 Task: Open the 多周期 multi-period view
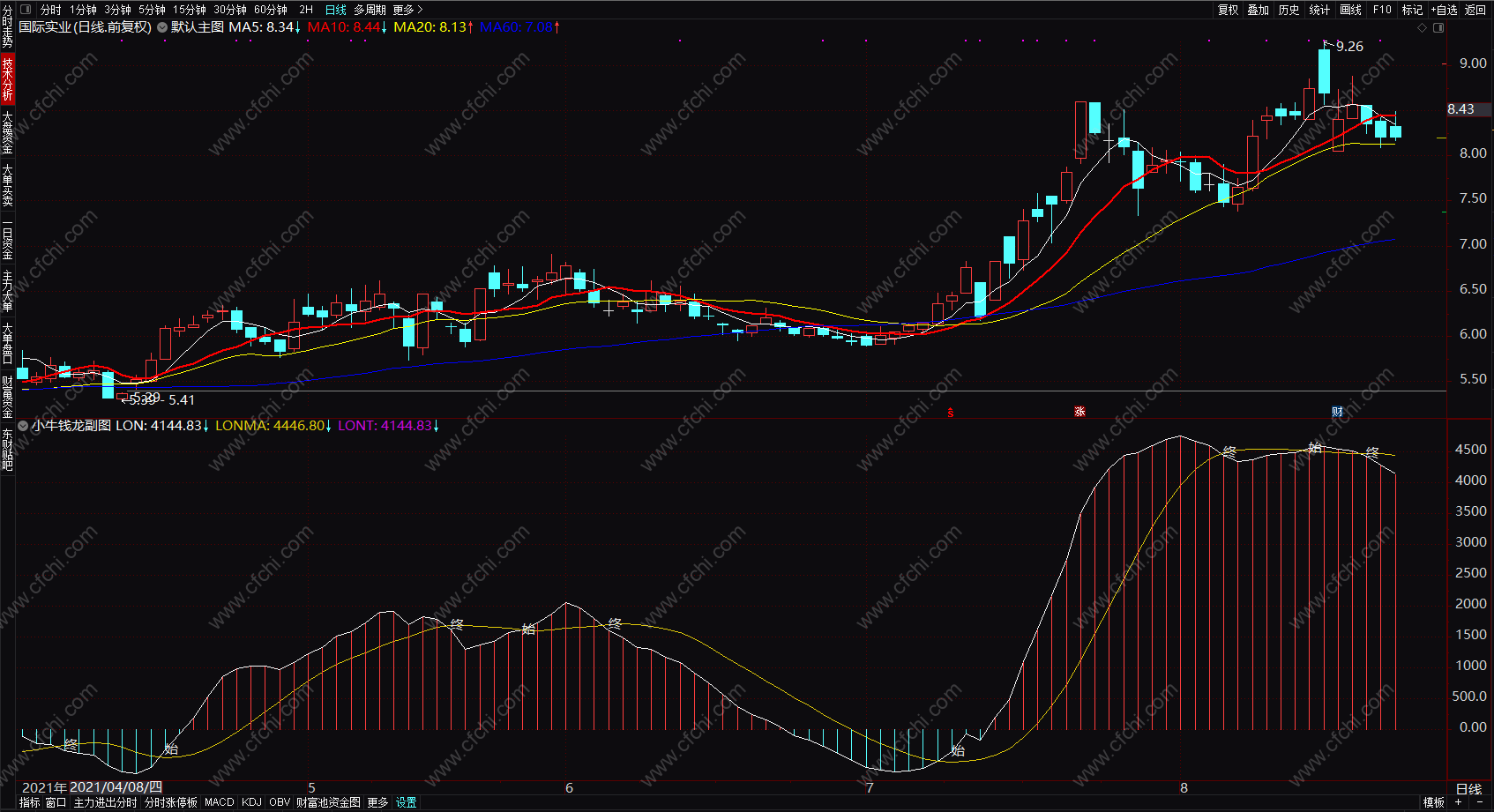click(x=370, y=10)
